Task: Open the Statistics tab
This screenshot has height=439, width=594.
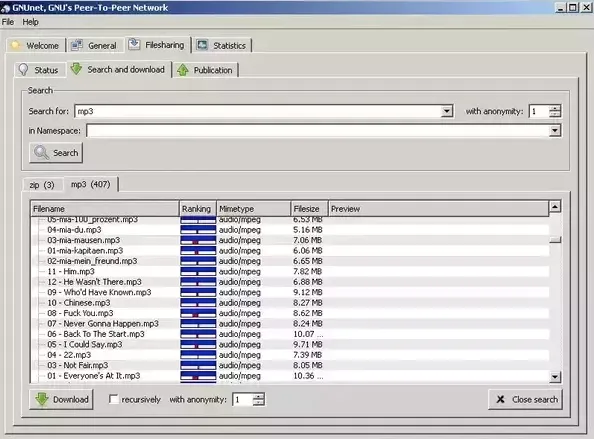Action: pyautogui.click(x=222, y=45)
